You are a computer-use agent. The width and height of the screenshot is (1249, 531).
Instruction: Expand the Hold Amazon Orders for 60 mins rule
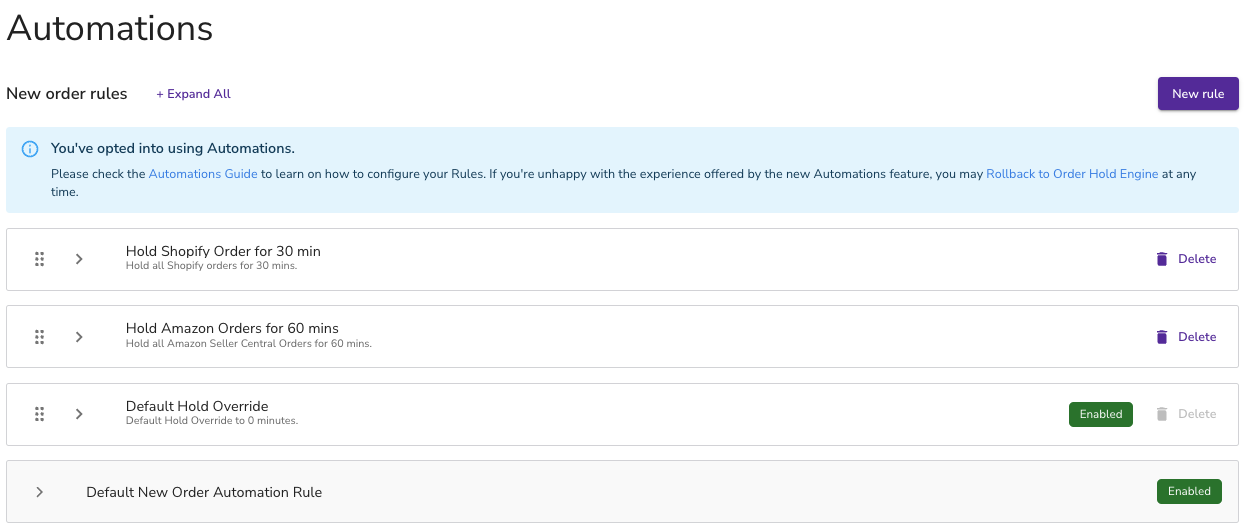pyautogui.click(x=79, y=337)
